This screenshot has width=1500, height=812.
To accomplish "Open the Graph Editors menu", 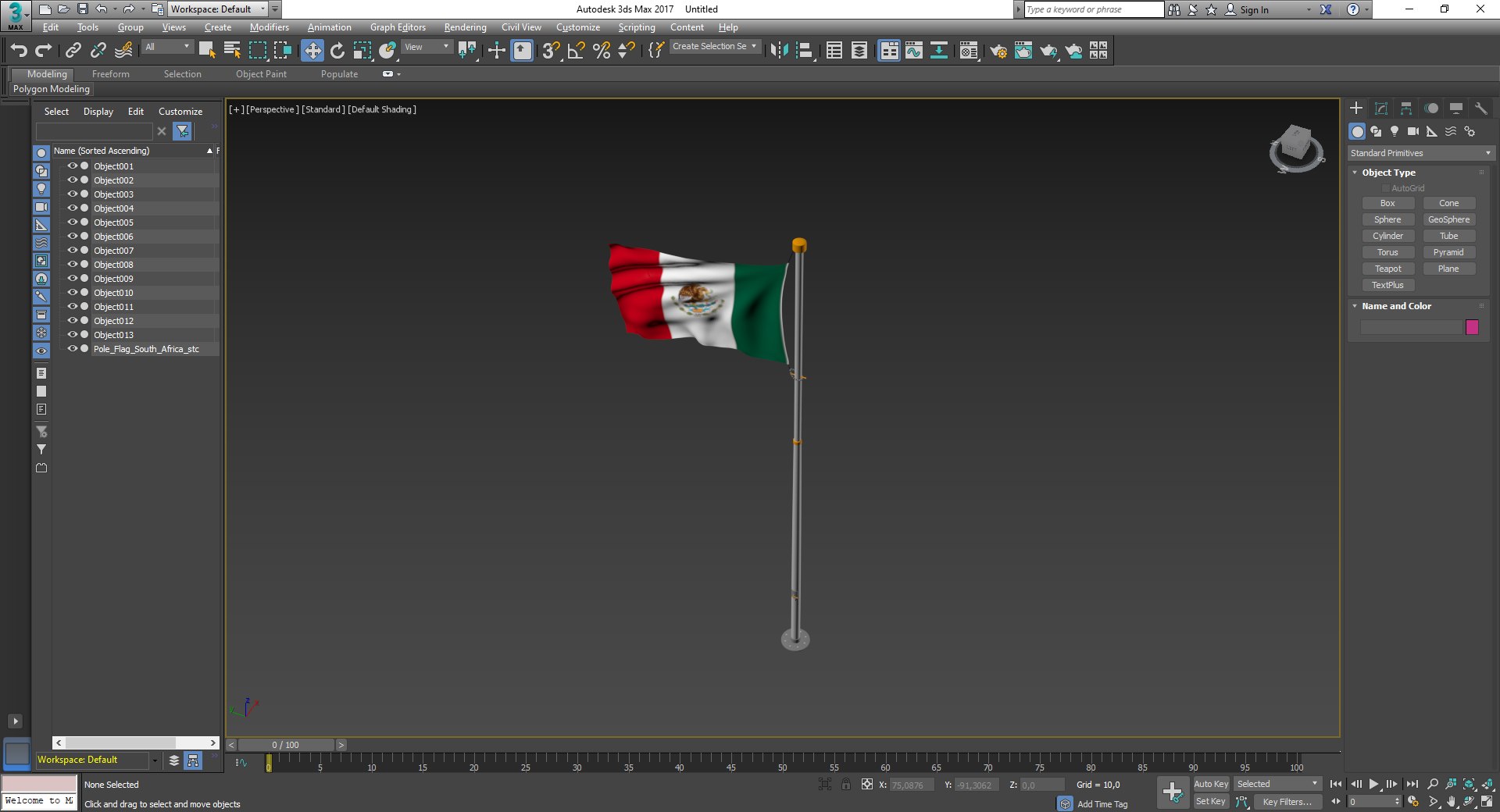I will [x=398, y=27].
